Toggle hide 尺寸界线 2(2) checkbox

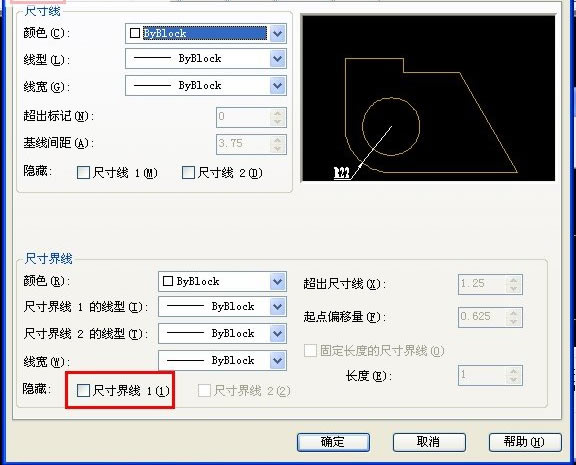204,390
